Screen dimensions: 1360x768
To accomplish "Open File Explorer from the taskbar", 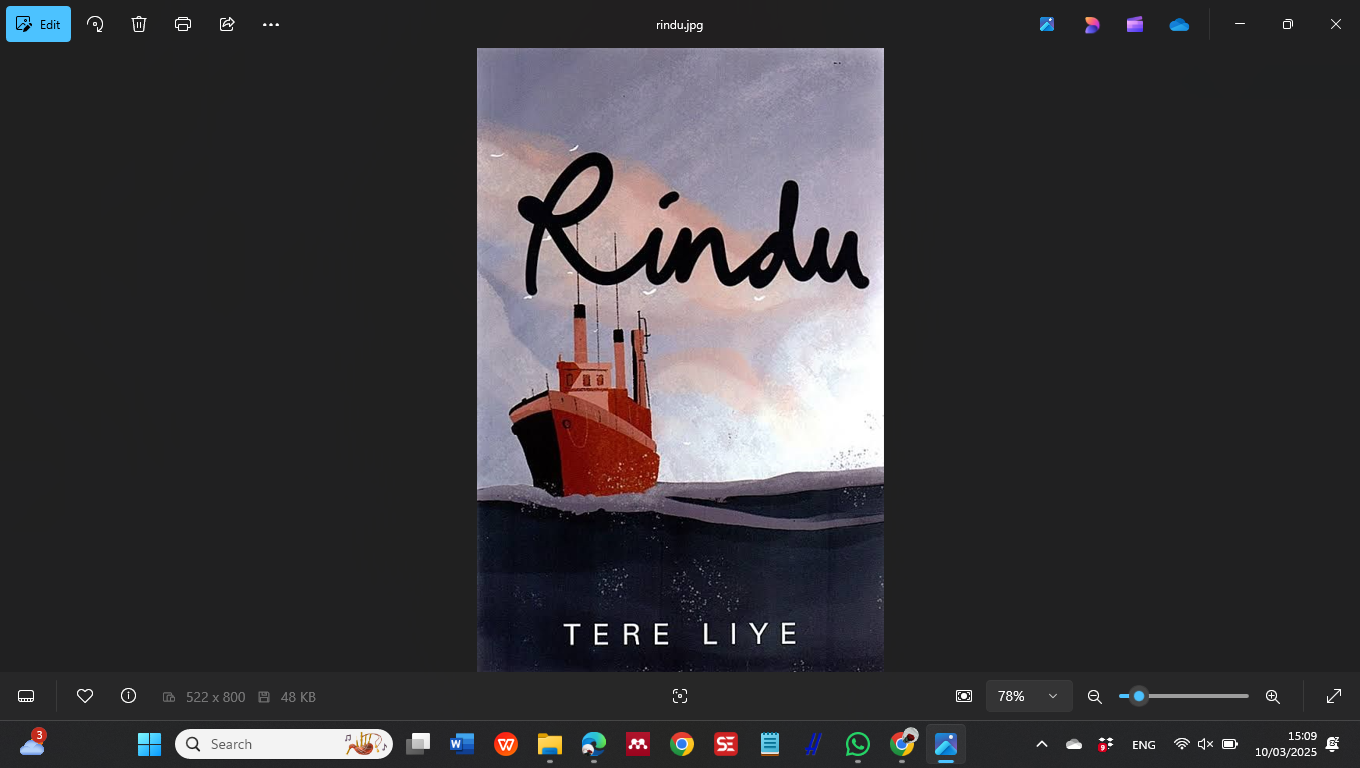I will pyautogui.click(x=550, y=744).
